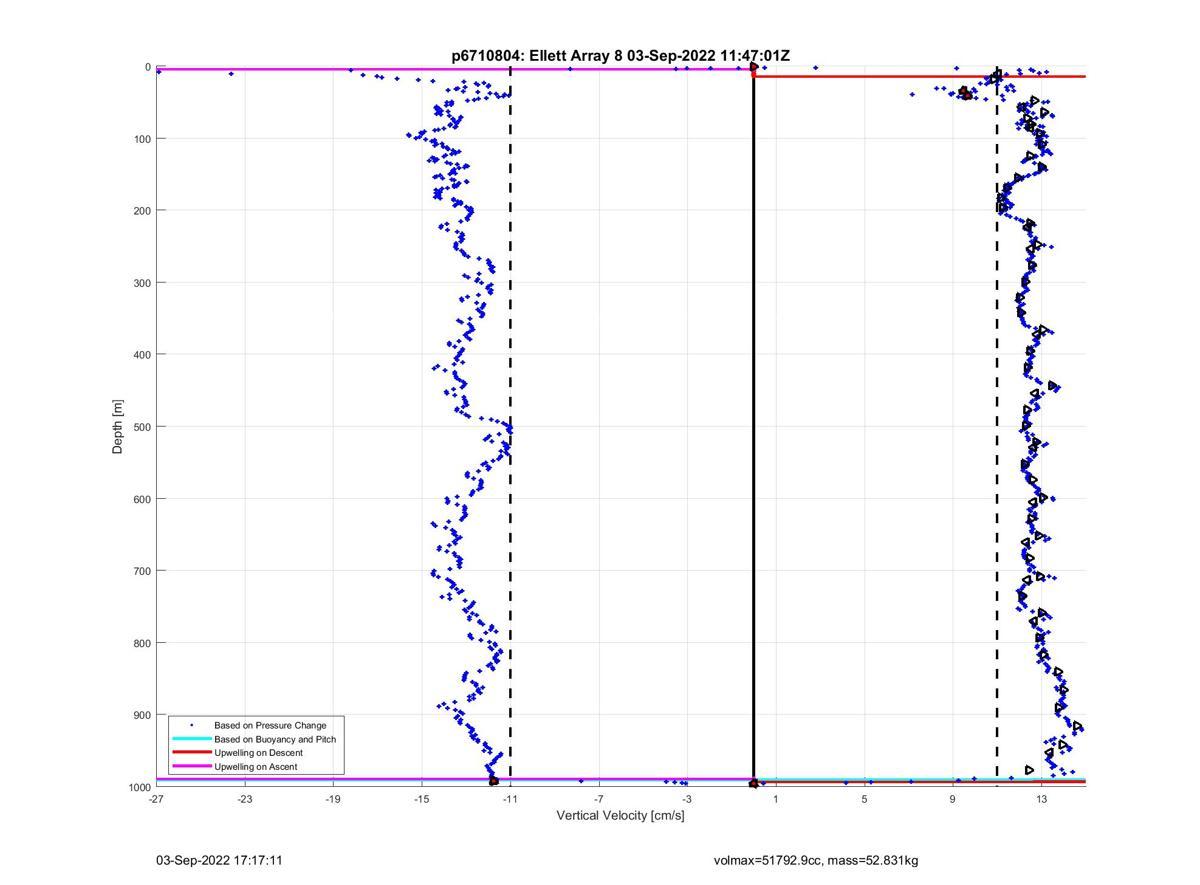
Task: Click y-axis tick label '400'
Action: 142,354
